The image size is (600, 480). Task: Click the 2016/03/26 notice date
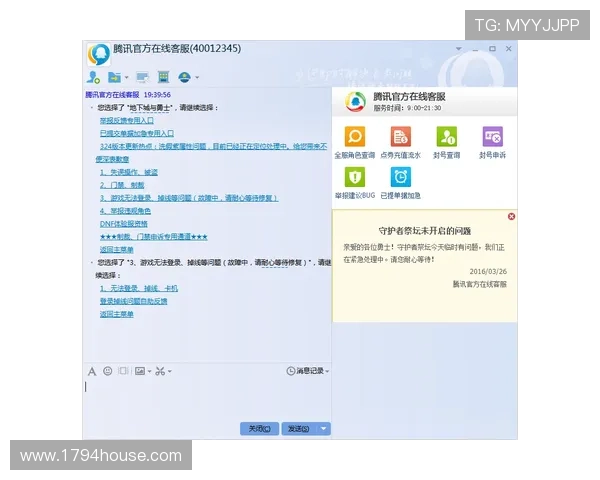point(488,271)
